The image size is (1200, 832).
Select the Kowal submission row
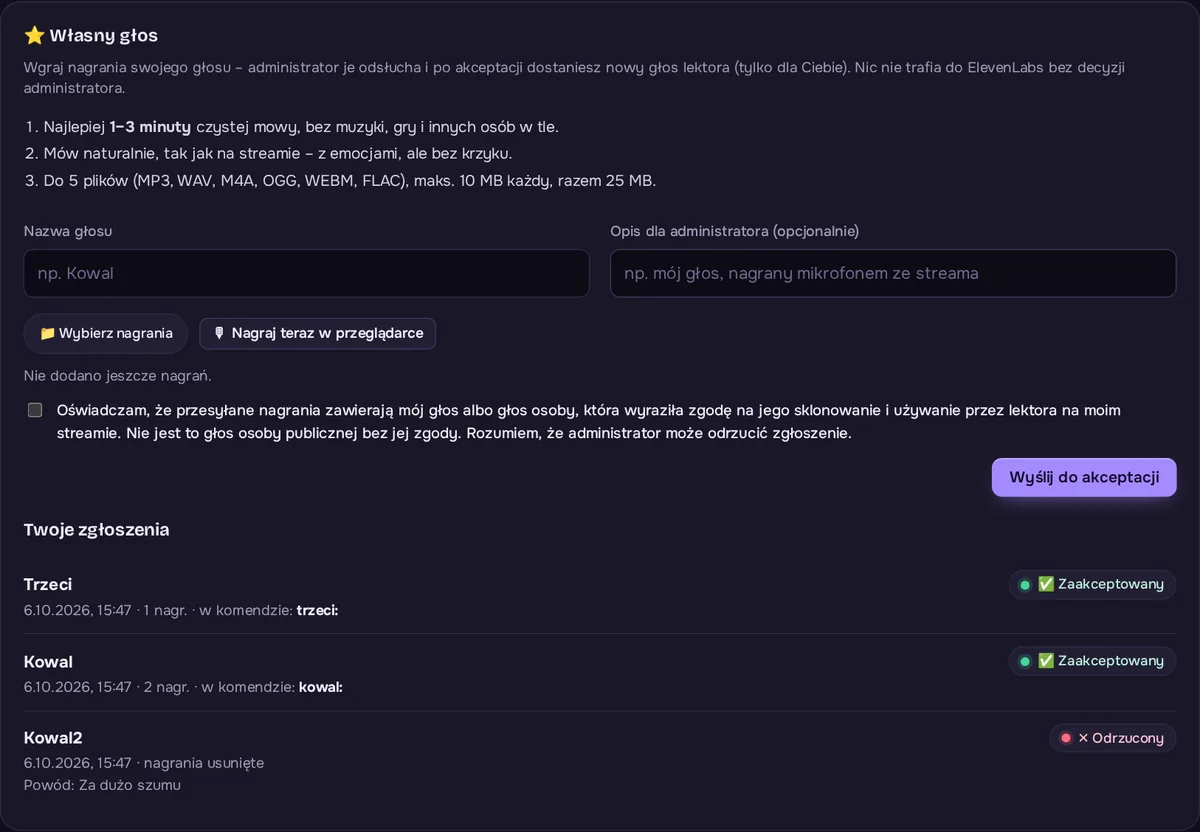pyautogui.click(x=600, y=673)
